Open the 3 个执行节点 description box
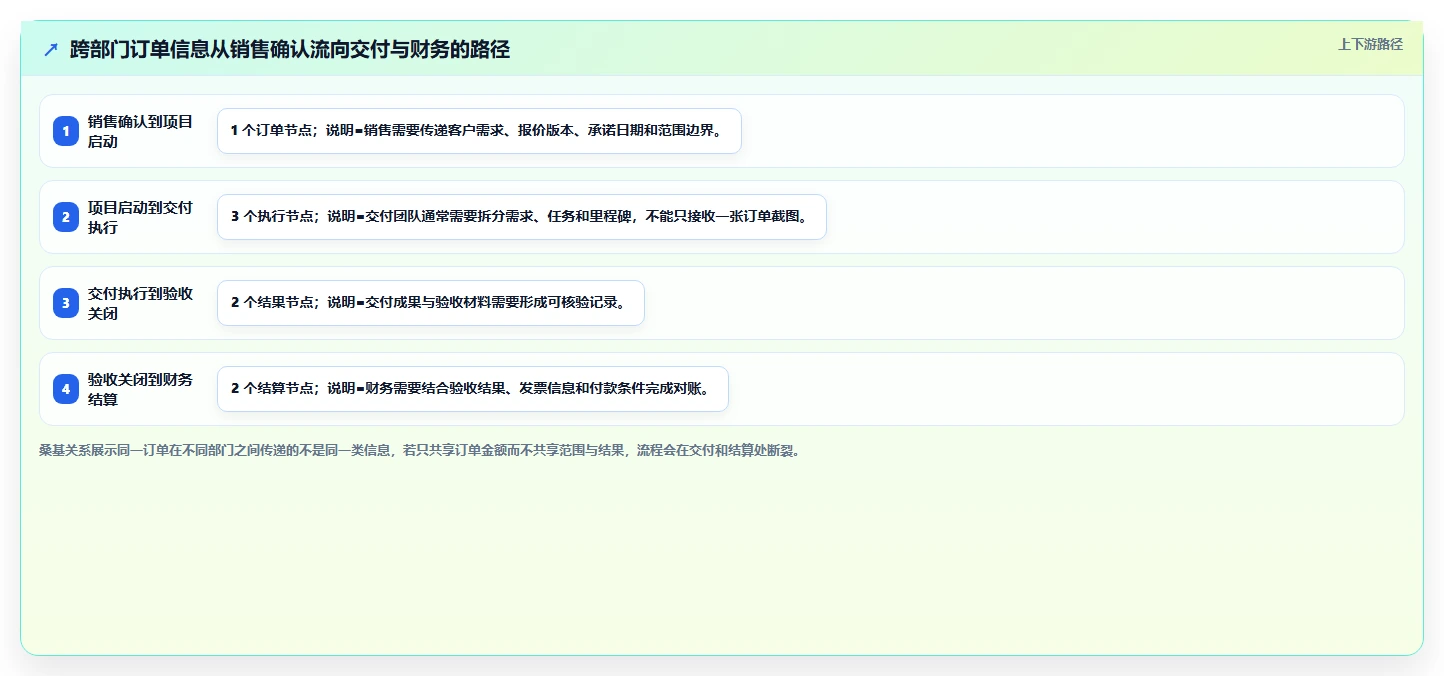The image size is (1444, 676). click(522, 217)
